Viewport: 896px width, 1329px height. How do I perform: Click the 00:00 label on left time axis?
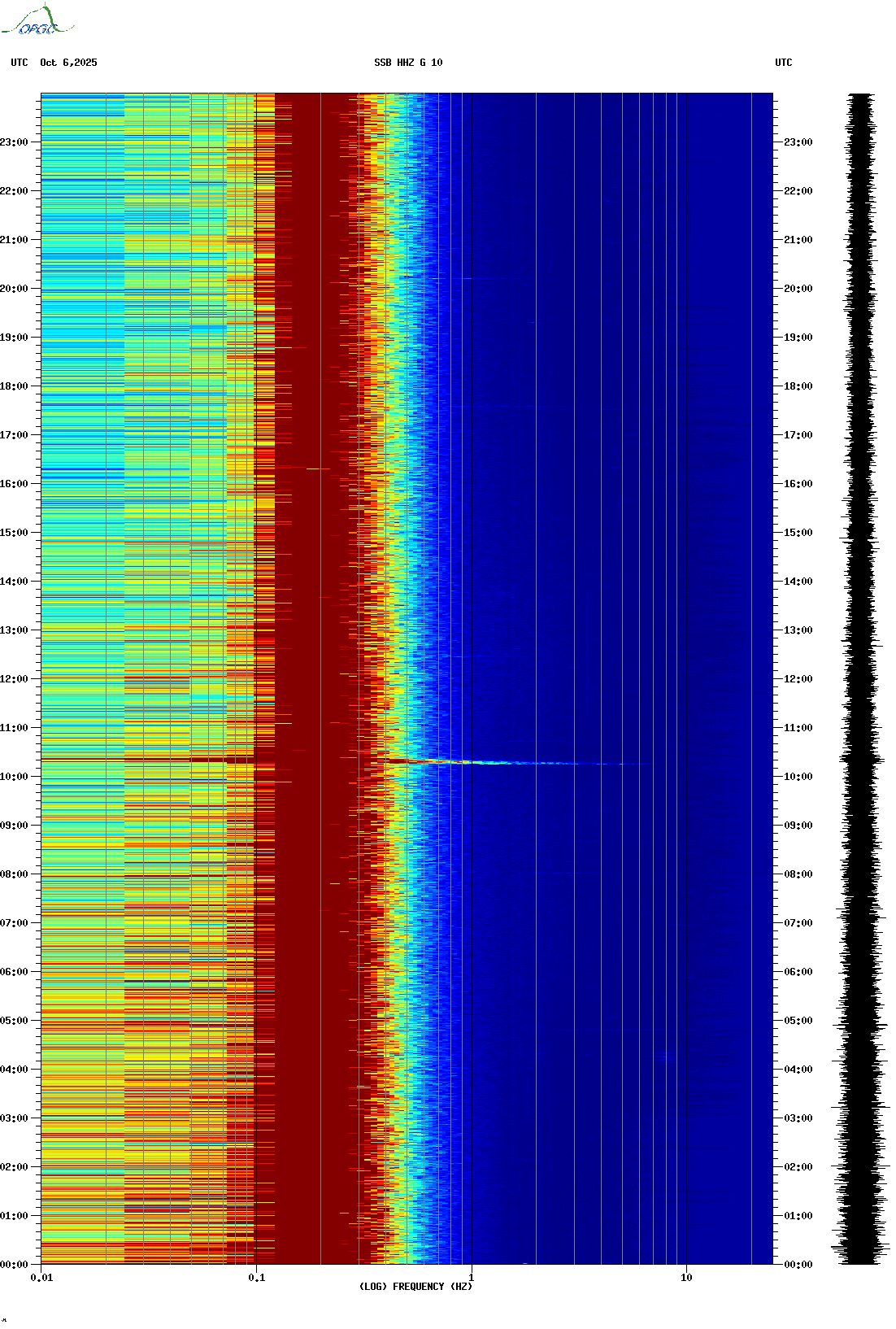pyautogui.click(x=14, y=1265)
